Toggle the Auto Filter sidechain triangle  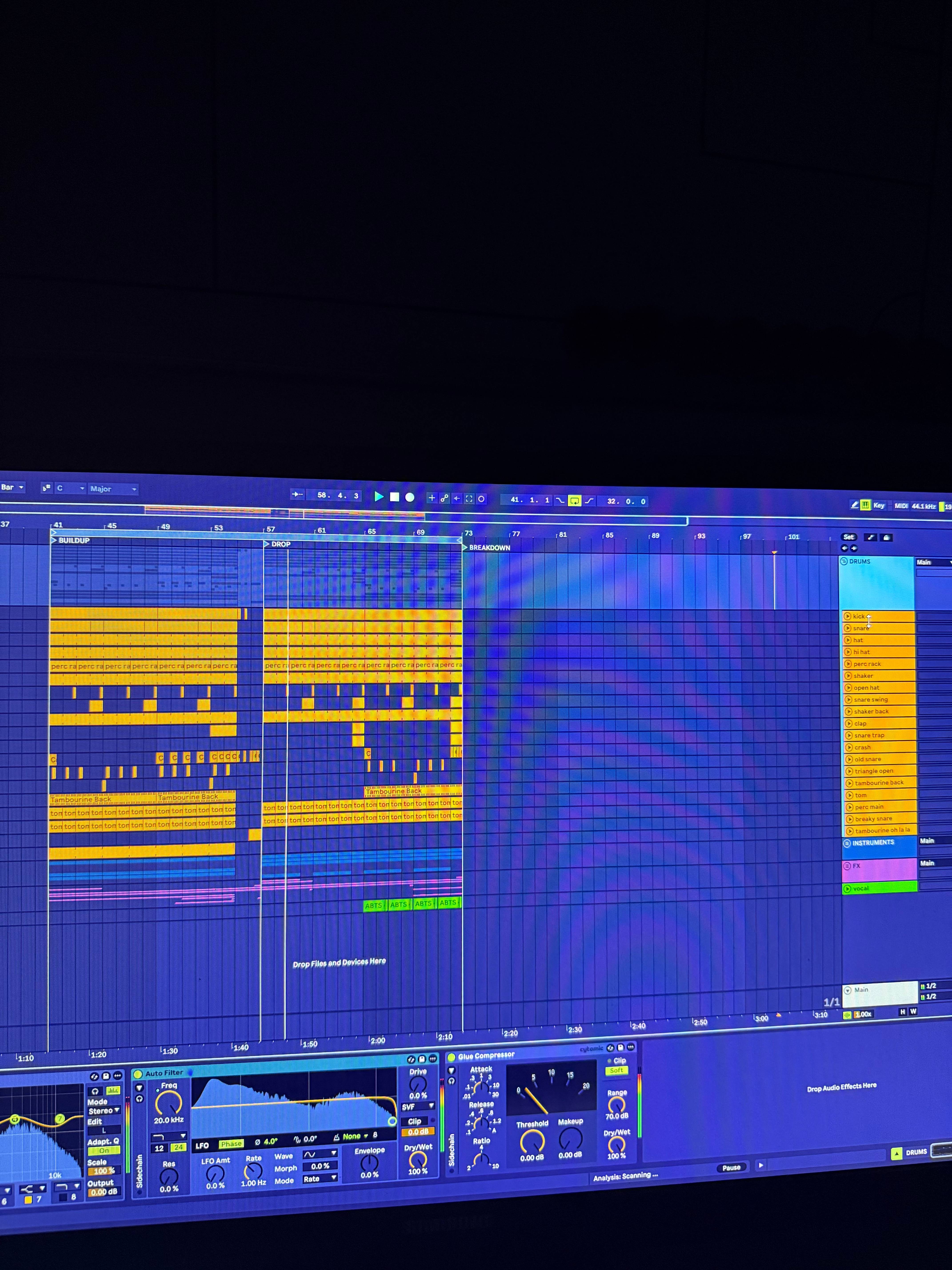point(139,1088)
